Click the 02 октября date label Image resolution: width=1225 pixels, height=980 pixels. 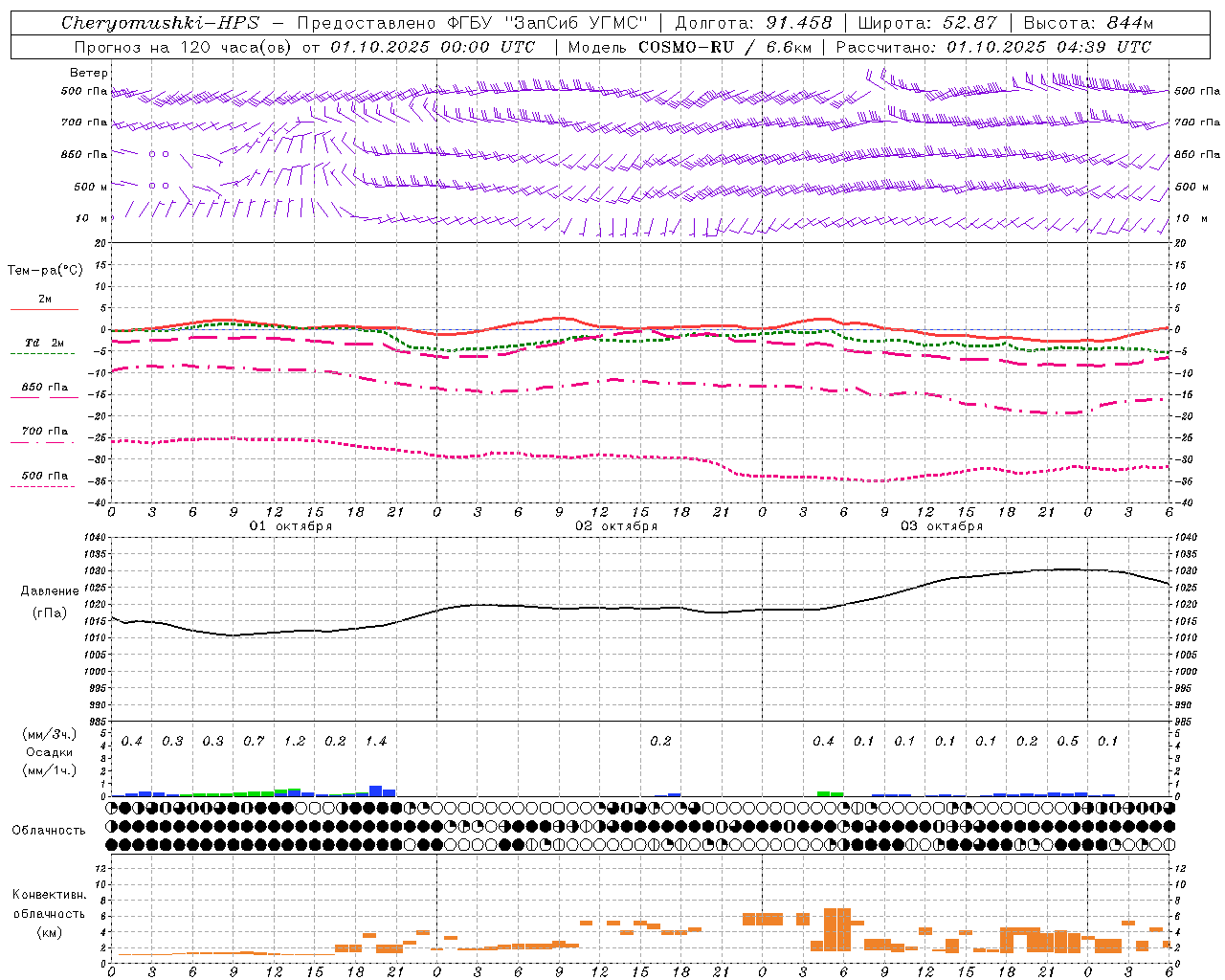click(616, 526)
